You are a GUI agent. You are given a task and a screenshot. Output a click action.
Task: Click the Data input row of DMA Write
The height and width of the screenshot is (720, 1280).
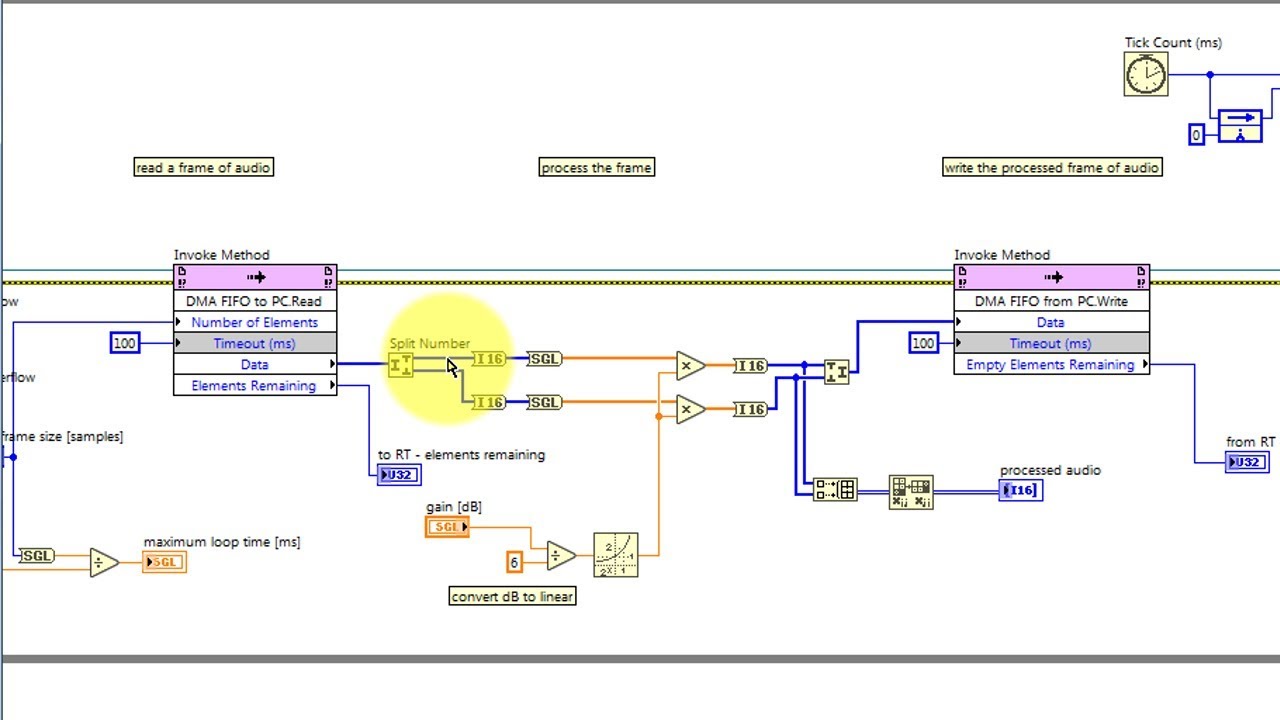(x=1051, y=322)
